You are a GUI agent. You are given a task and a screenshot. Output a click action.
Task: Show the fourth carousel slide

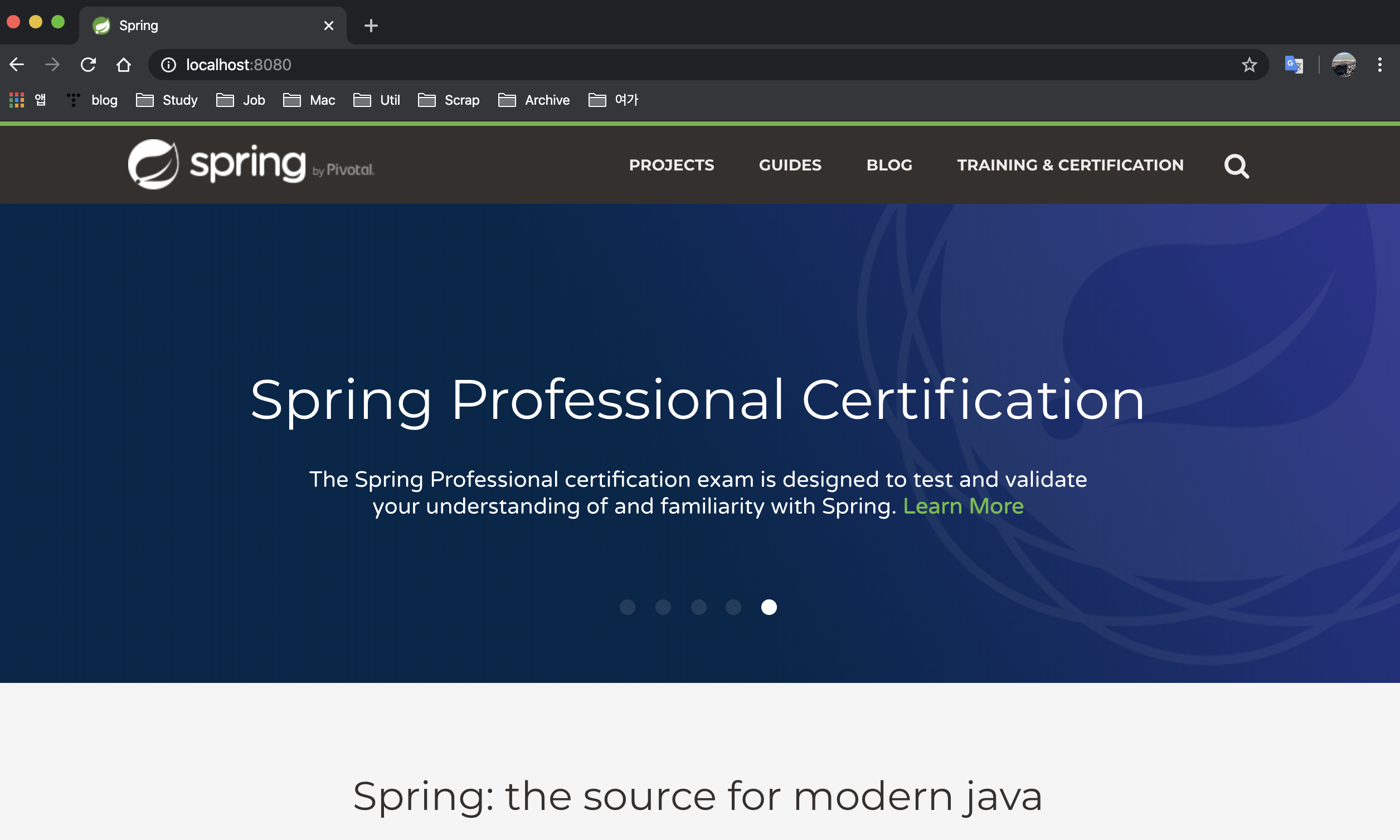click(733, 607)
